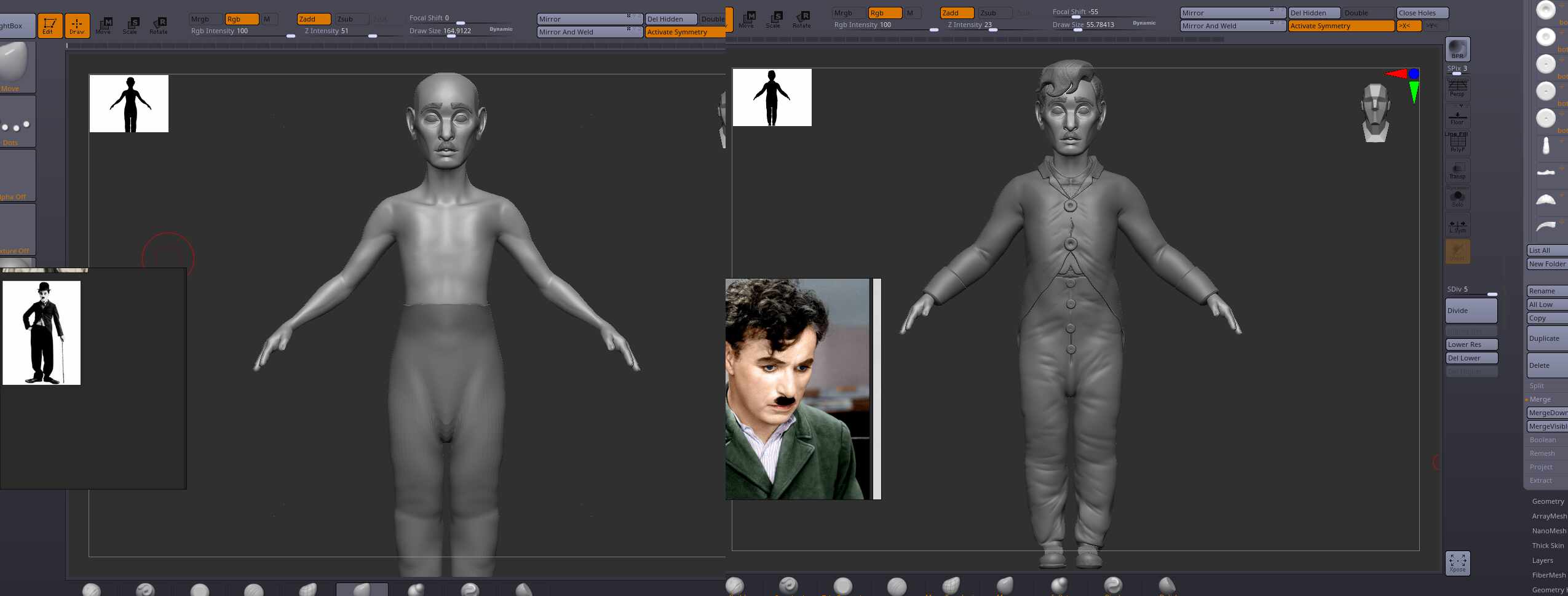Click the Transp transparency icon
Viewport: 1568px width, 596px height.
tap(1457, 171)
